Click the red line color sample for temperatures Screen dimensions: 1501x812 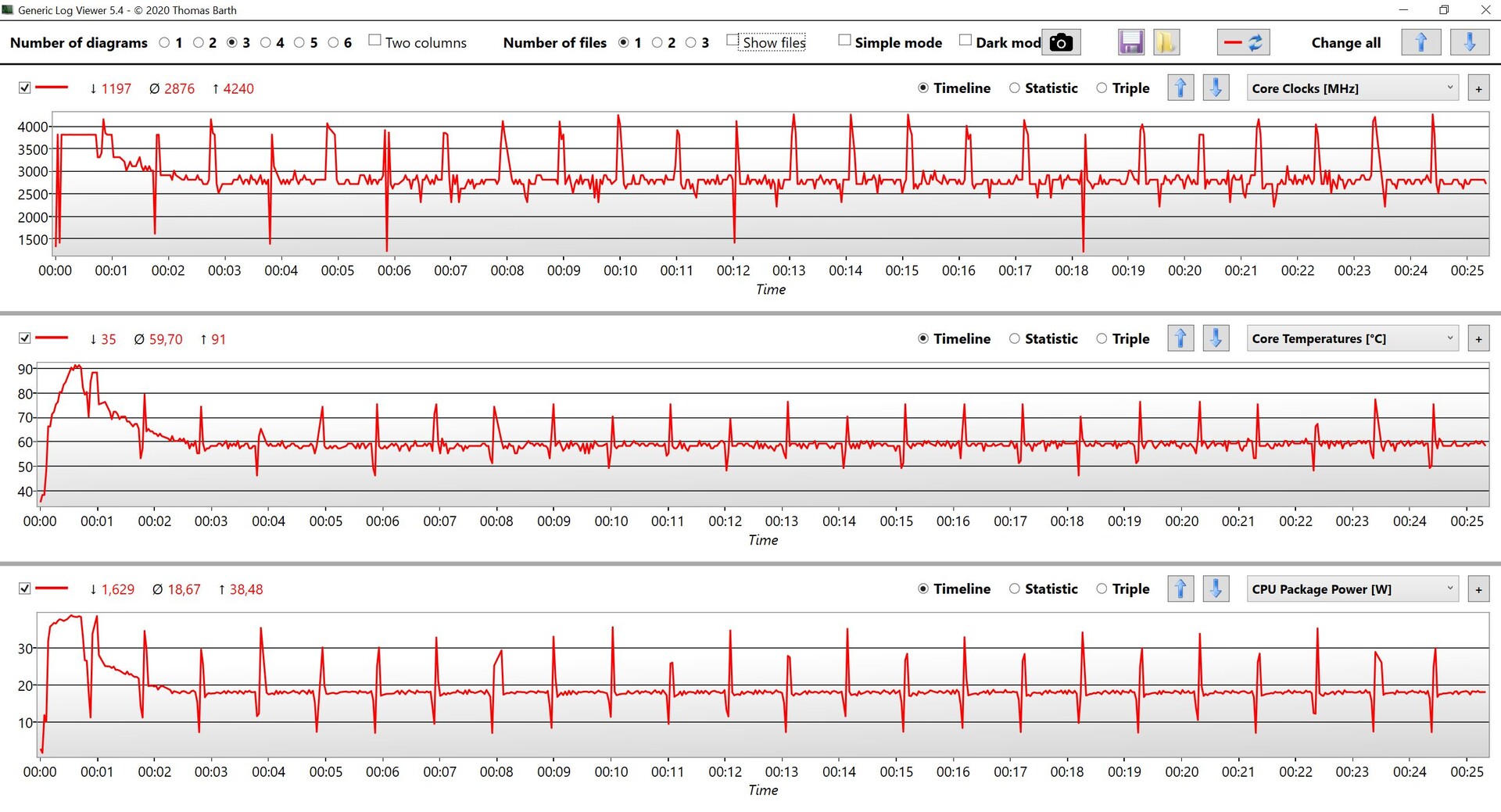pyautogui.click(x=52, y=338)
